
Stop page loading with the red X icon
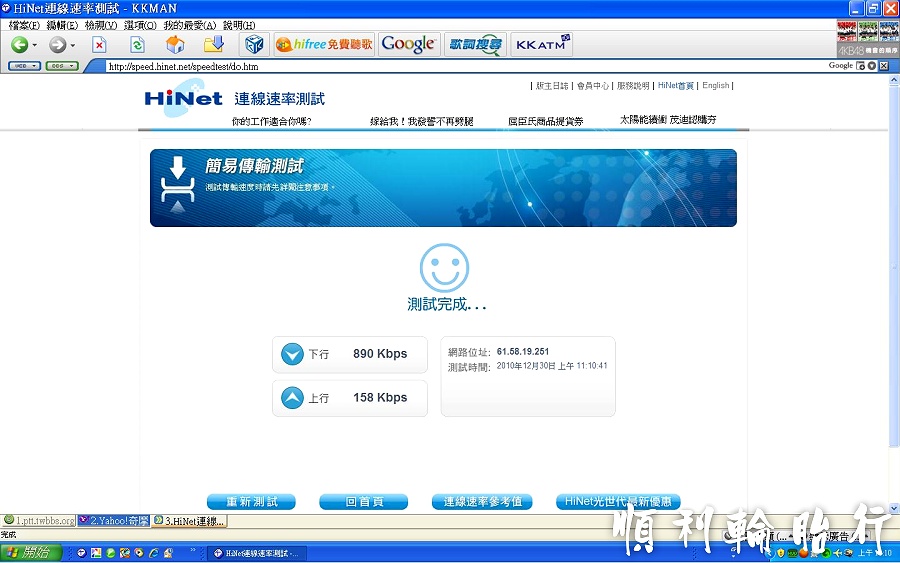[99, 44]
